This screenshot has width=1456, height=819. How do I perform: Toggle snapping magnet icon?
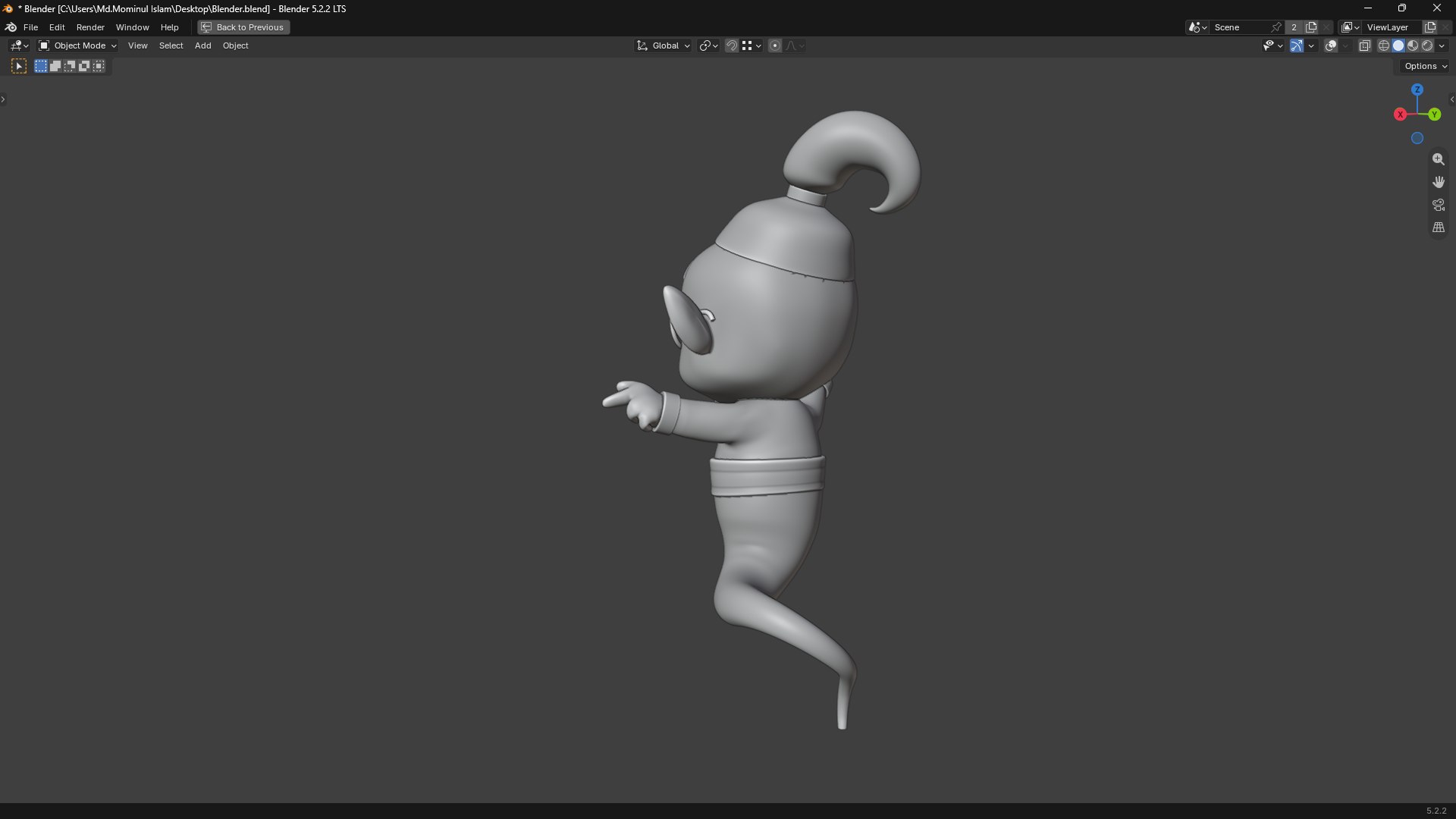(x=732, y=45)
